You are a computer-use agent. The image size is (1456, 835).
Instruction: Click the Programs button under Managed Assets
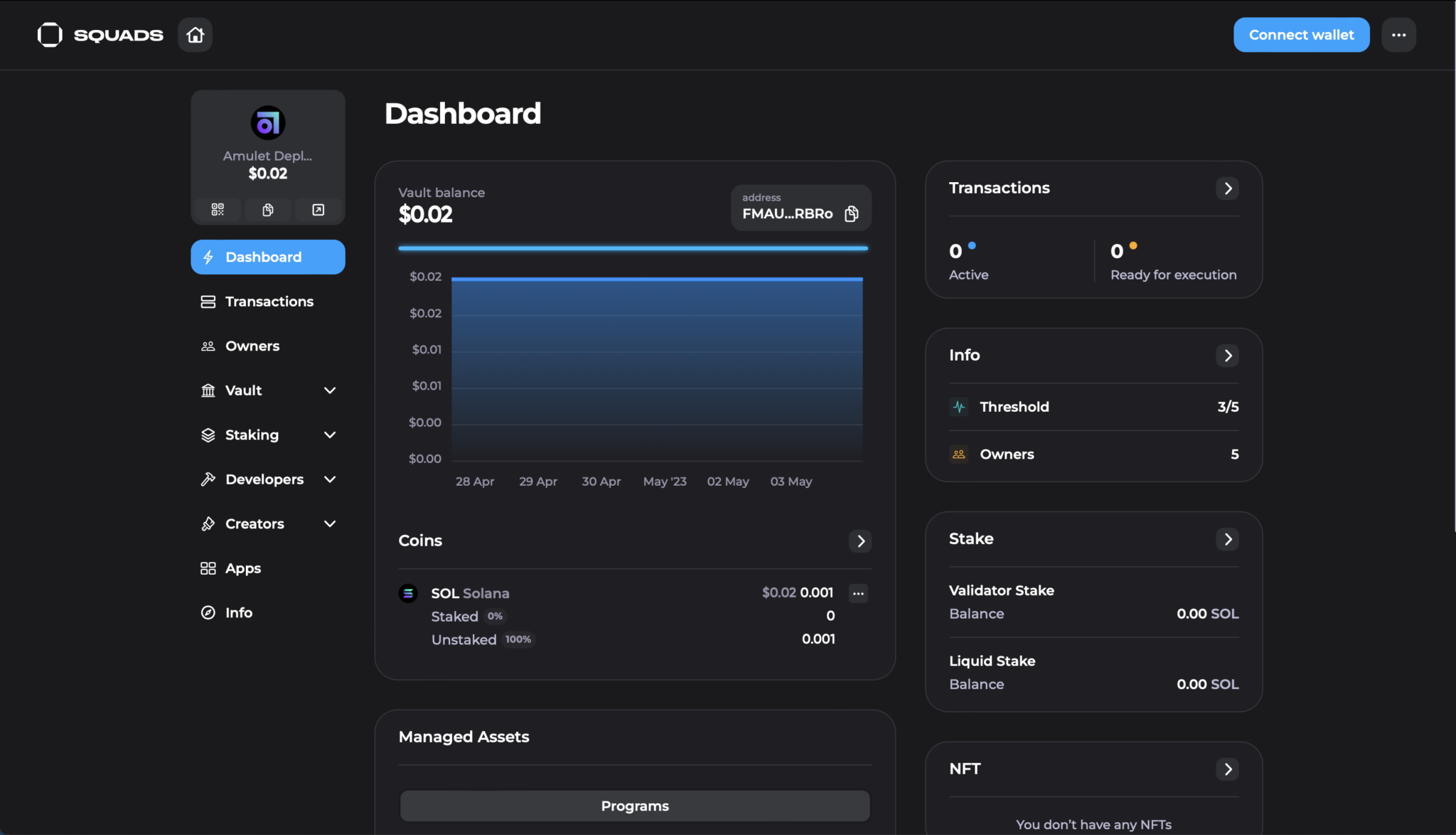[634, 805]
